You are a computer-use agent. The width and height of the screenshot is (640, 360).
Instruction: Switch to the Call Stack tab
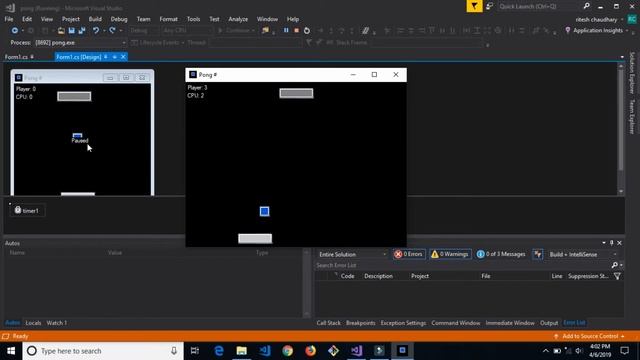(328, 323)
